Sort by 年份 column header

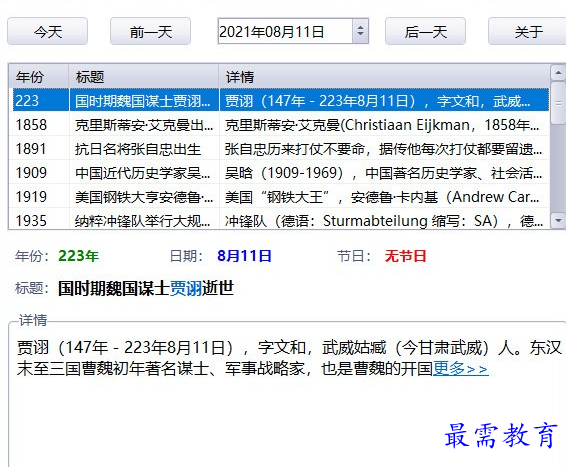pos(39,77)
